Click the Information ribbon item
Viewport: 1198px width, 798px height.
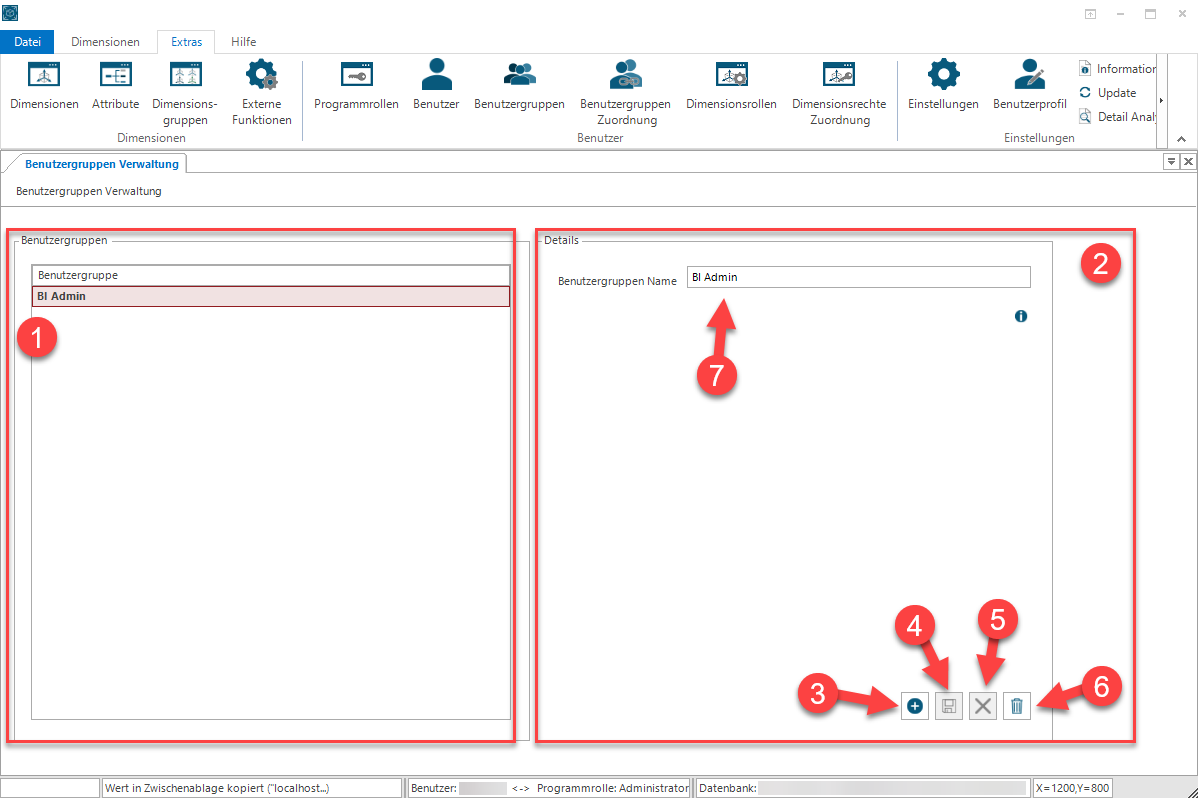(1117, 69)
